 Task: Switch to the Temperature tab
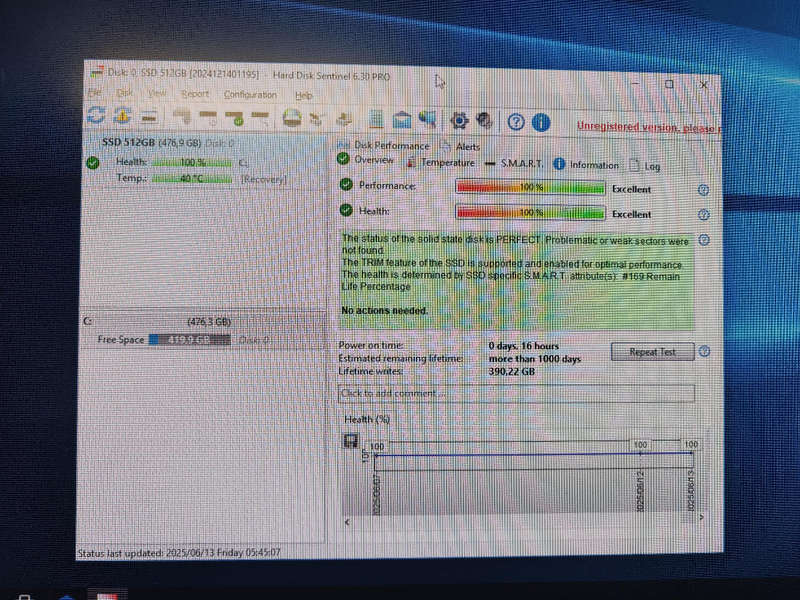(441, 162)
